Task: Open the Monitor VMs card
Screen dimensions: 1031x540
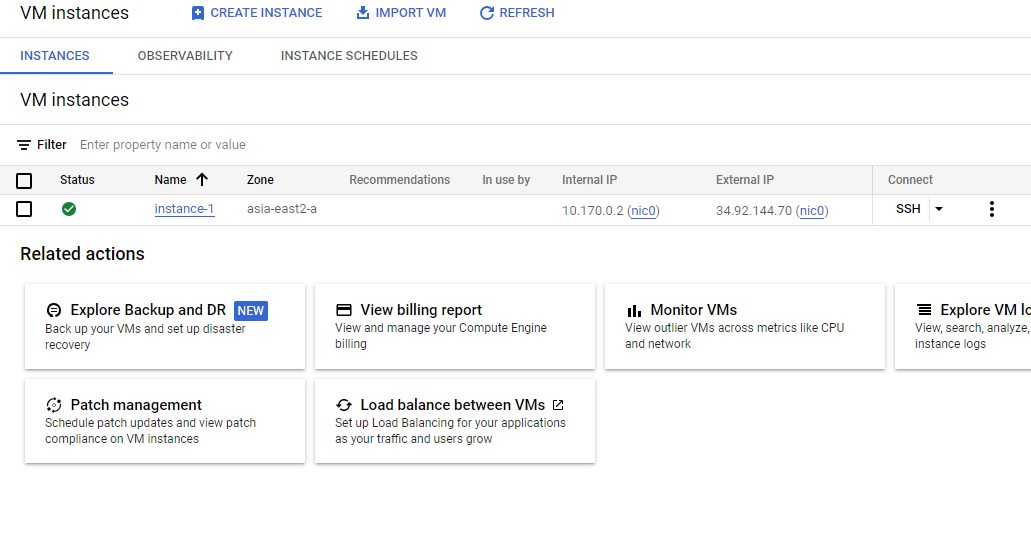Action: [x=745, y=326]
